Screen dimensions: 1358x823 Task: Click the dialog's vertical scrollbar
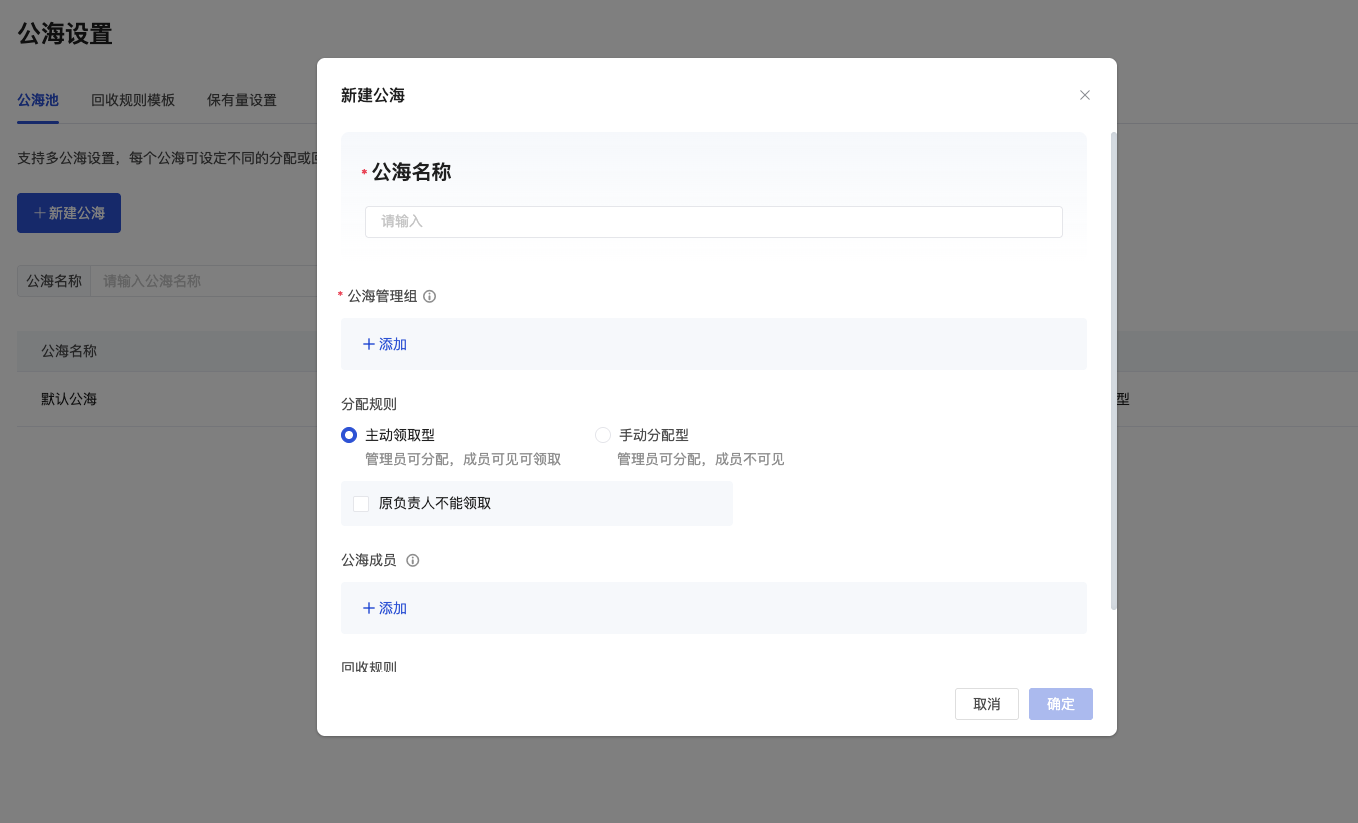pos(1114,370)
